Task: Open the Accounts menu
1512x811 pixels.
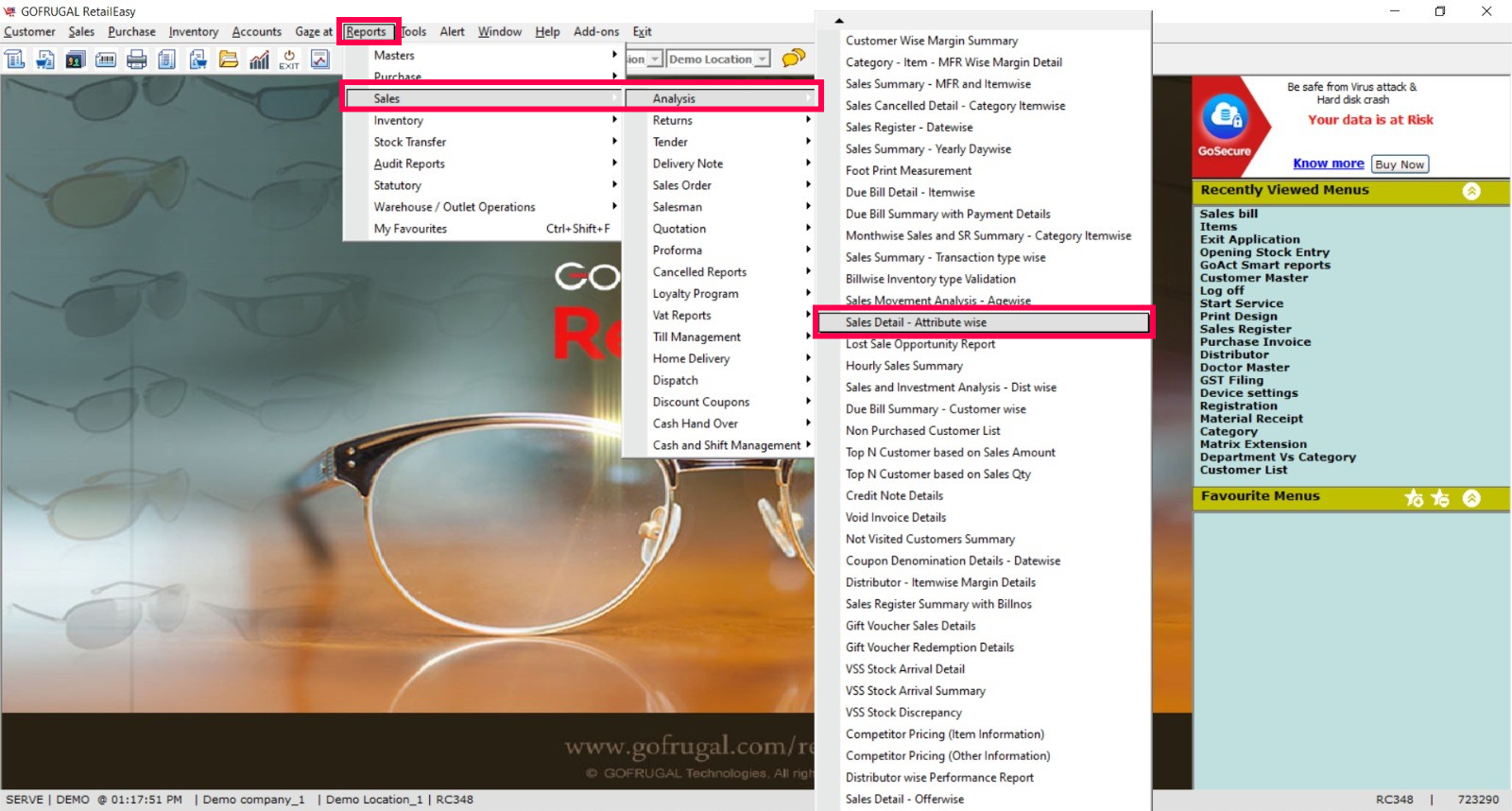Action: tap(257, 31)
